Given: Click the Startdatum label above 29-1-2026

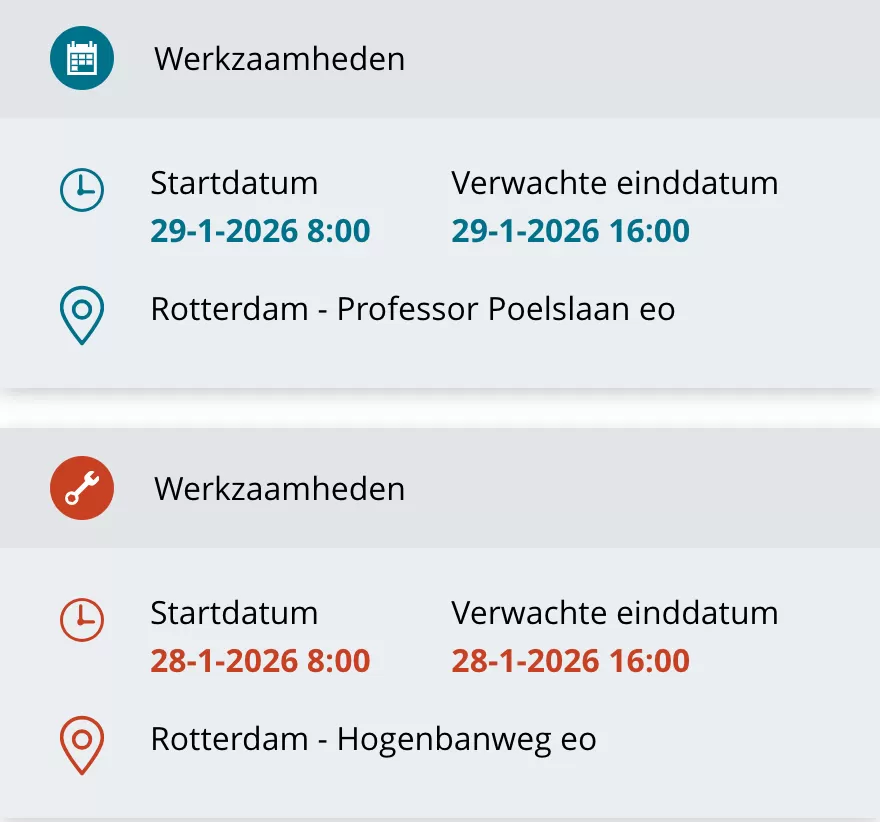Looking at the screenshot, I should 234,183.
